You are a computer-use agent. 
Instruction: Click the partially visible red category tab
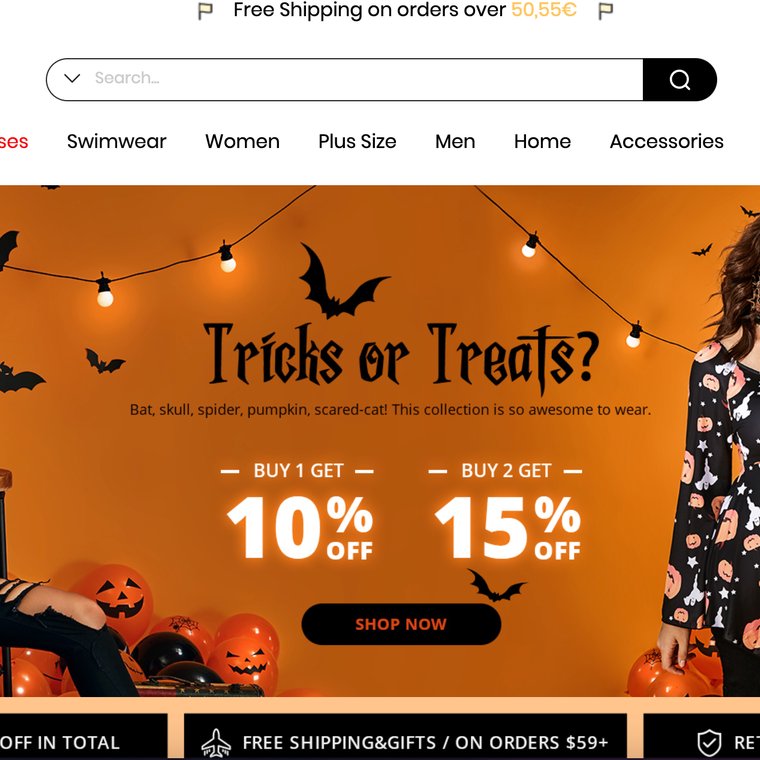(x=14, y=142)
